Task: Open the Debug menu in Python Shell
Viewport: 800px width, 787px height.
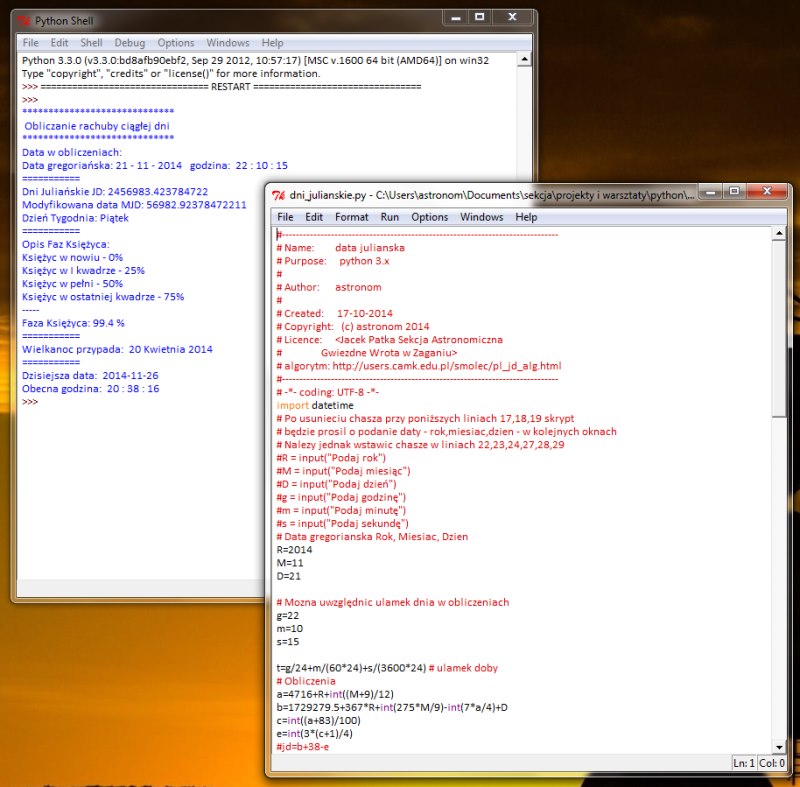Action: (129, 43)
